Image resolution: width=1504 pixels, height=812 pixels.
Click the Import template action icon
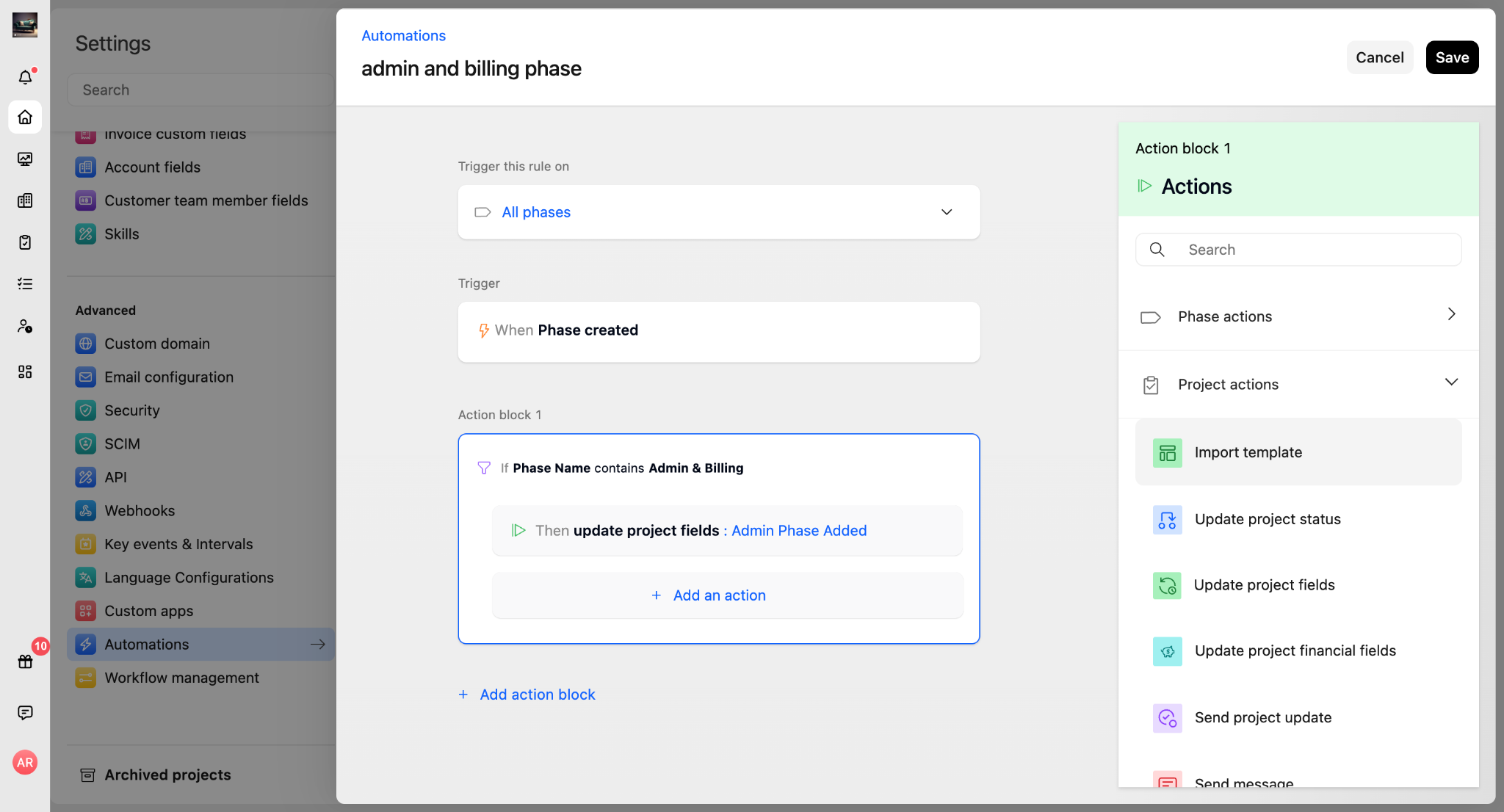coord(1167,453)
